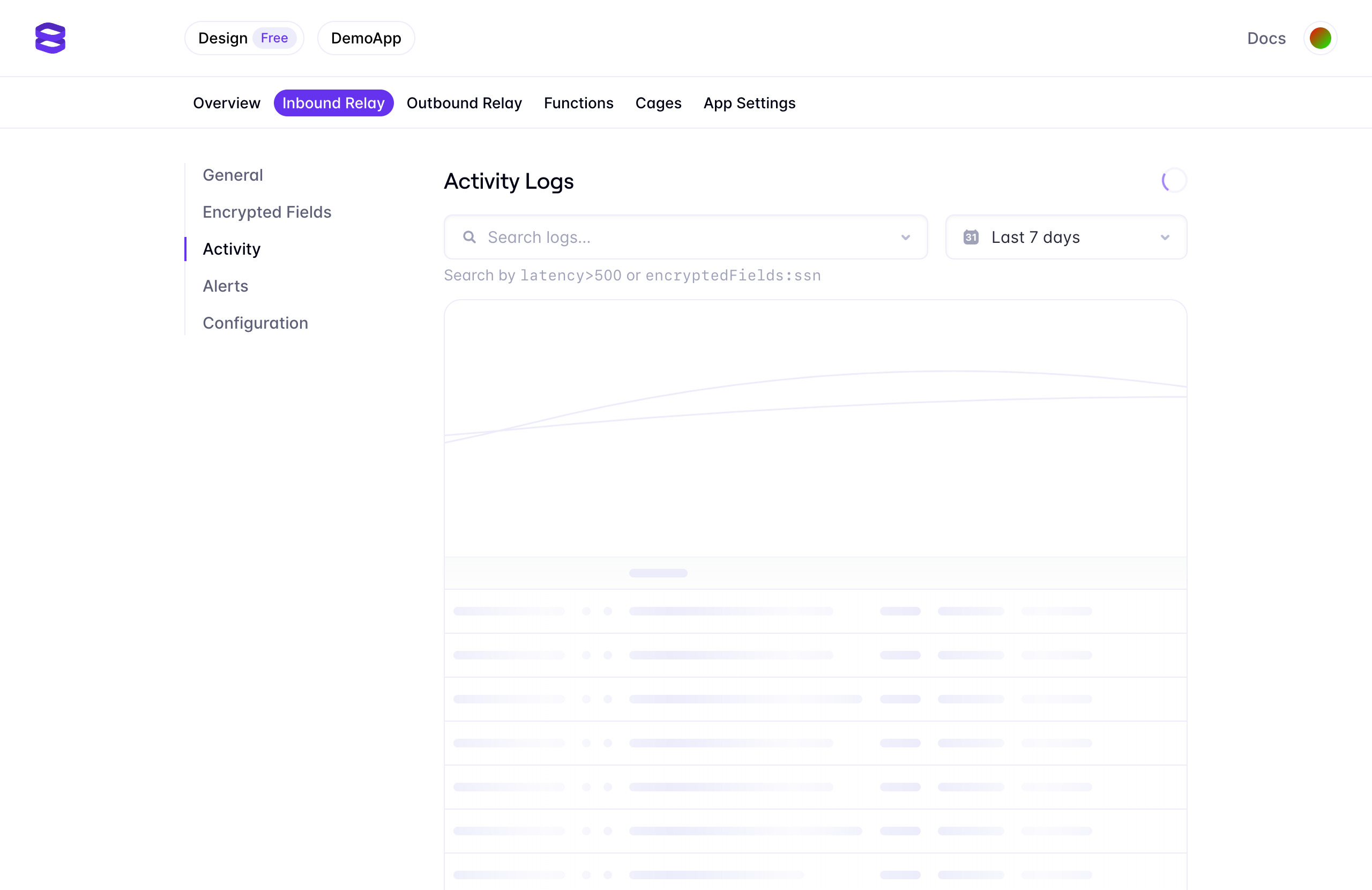The width and height of the screenshot is (1372, 890).
Task: Switch to the Overview tab
Action: tap(227, 102)
